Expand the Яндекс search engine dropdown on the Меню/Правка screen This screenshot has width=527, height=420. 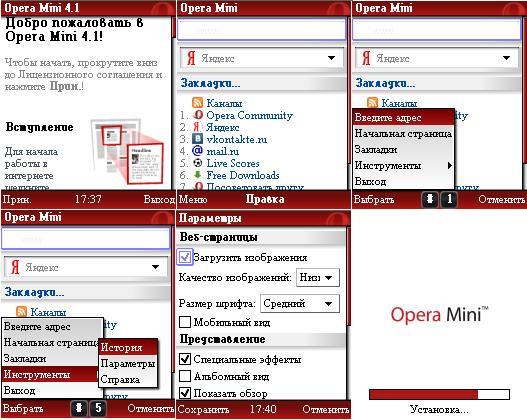click(x=331, y=58)
